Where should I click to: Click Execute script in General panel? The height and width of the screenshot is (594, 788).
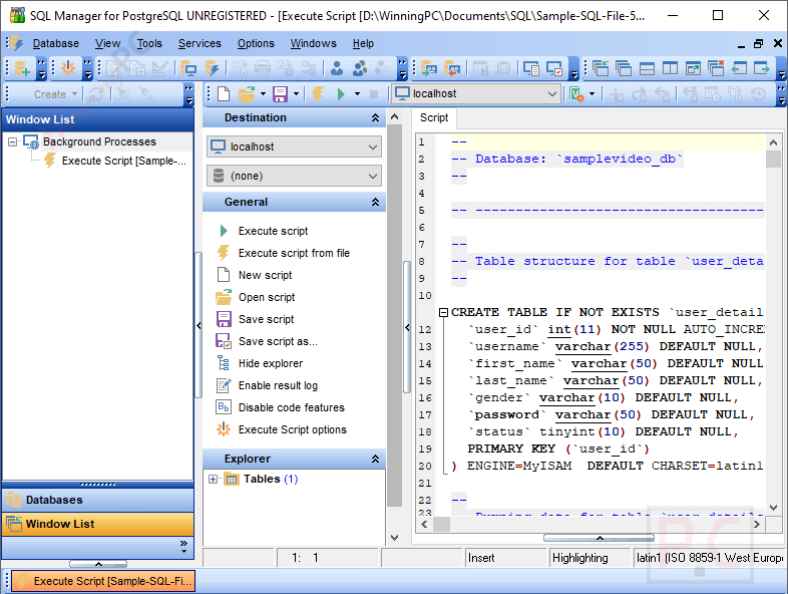point(273,231)
